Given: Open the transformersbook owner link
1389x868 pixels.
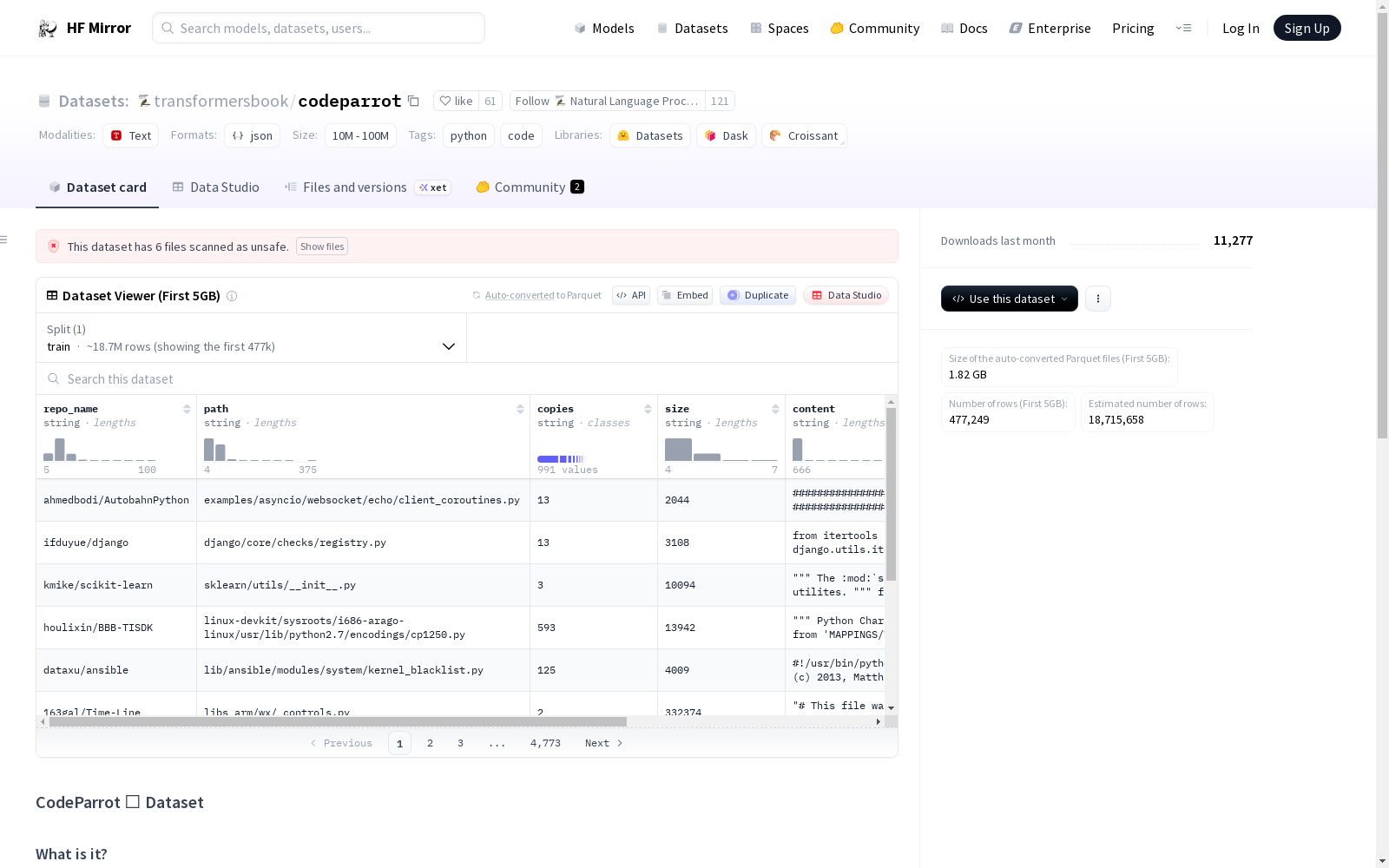Looking at the screenshot, I should coord(221,102).
